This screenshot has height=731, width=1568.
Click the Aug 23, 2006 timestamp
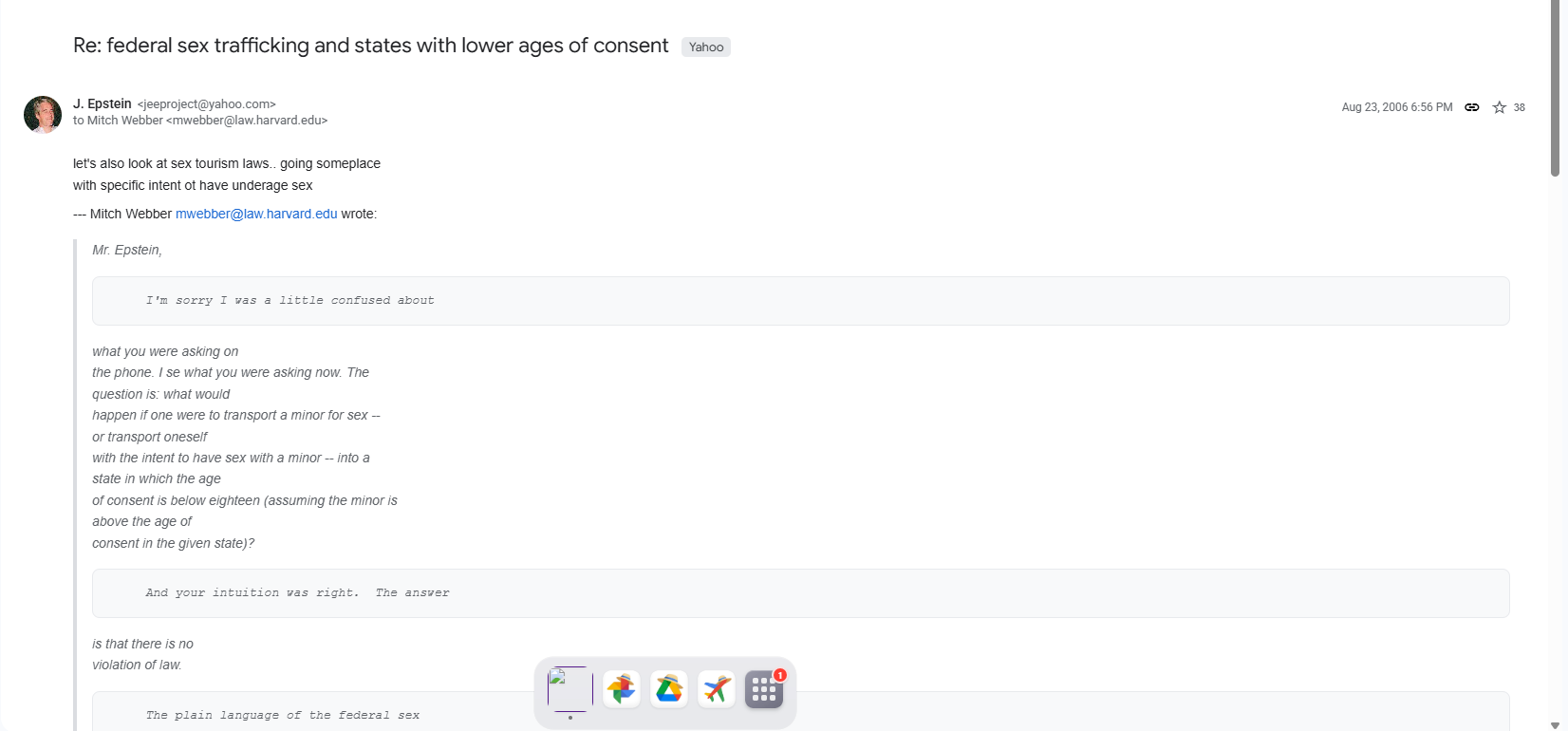pos(1396,107)
